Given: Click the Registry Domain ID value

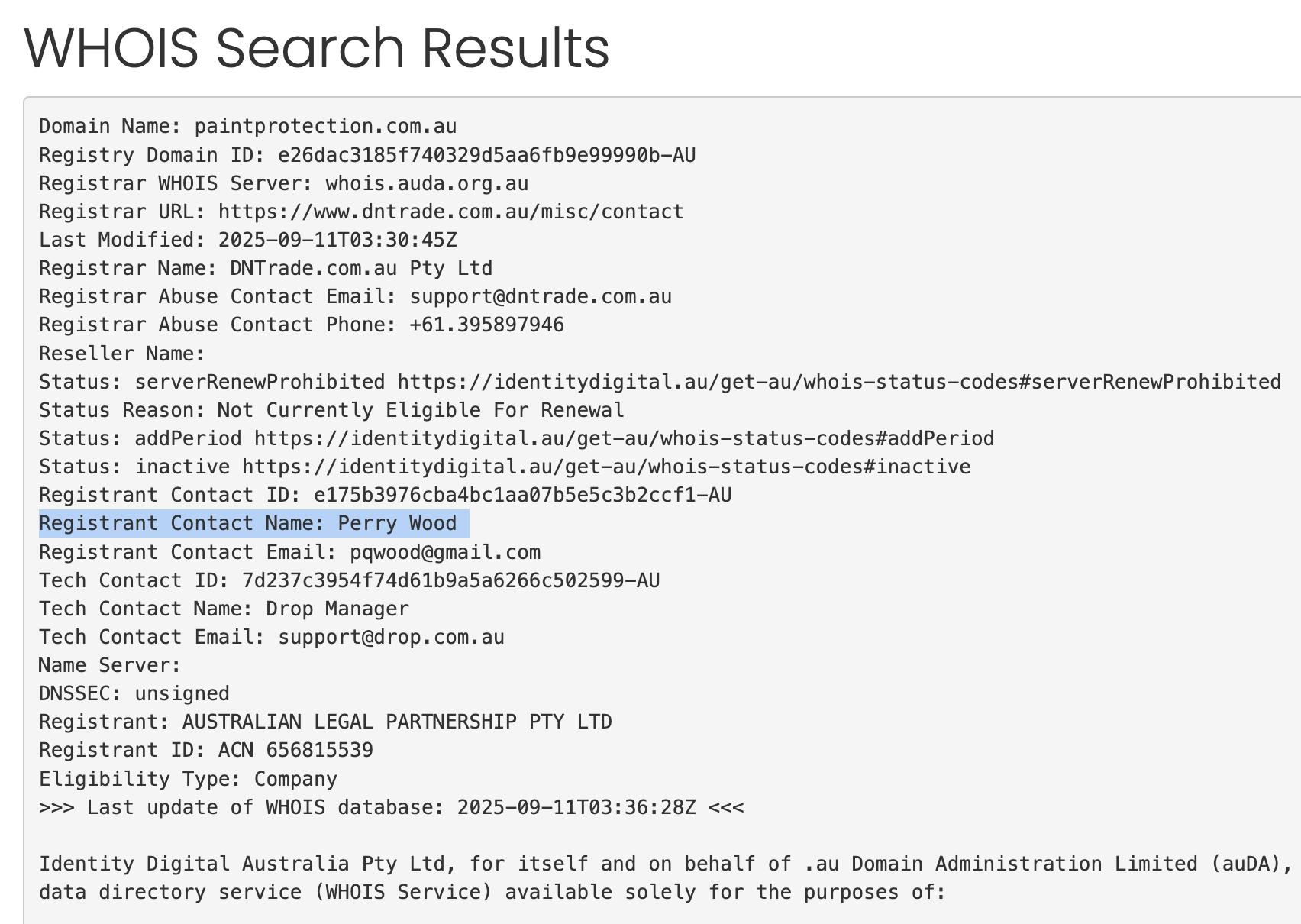Looking at the screenshot, I should tap(486, 156).
